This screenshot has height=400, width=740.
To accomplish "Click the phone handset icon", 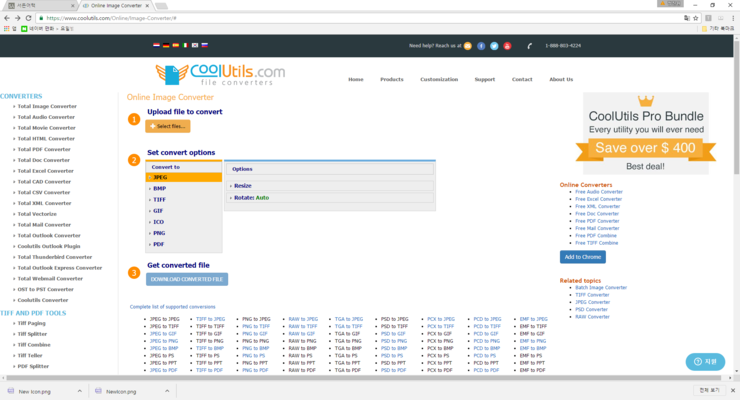I will tap(530, 46).
